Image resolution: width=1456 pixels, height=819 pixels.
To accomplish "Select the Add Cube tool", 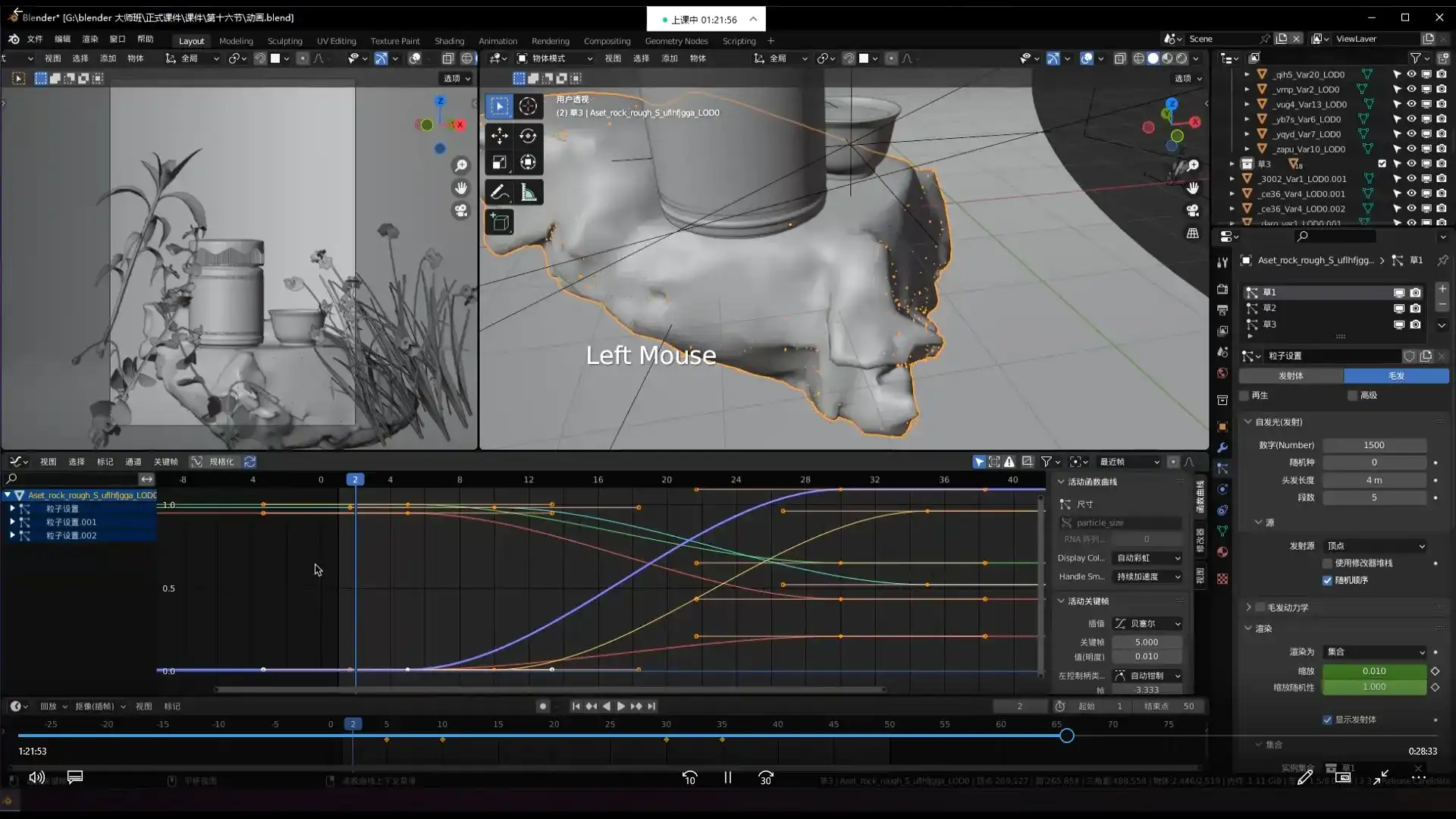I will 499,222.
